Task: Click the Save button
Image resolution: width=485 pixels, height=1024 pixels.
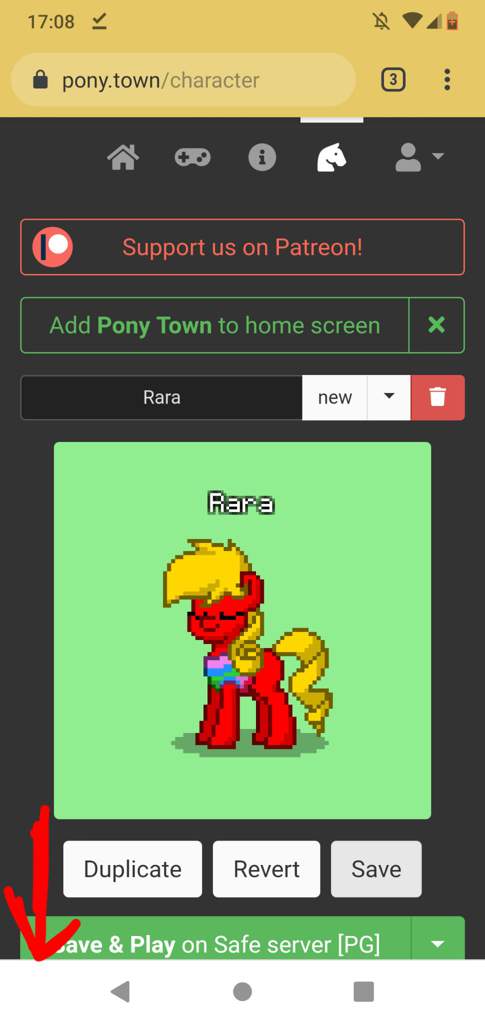Action: (376, 869)
